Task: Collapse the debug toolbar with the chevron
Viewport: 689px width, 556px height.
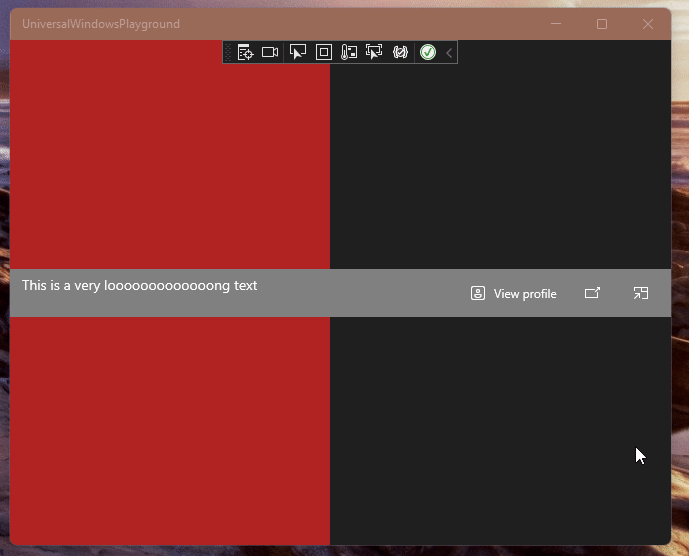Action: 449,53
